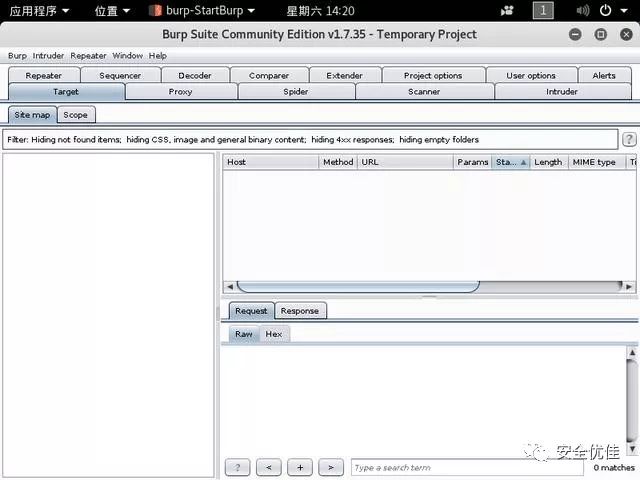Viewport: 640px width, 480px height.
Task: Open burp-StartBurp app menu
Action: (x=202, y=11)
